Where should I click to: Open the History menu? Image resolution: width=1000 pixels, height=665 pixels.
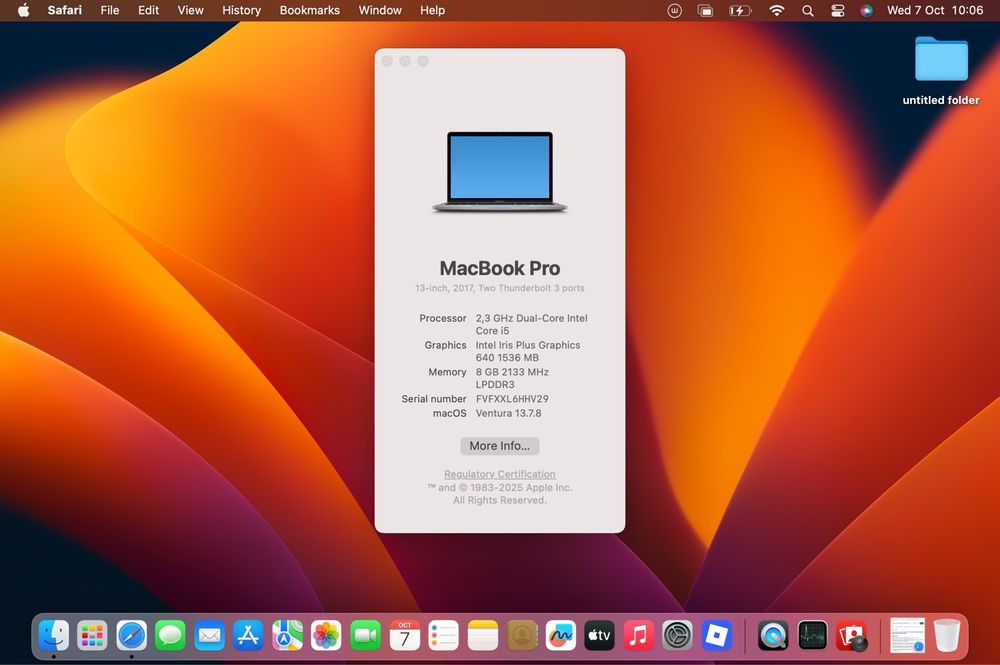[x=241, y=10]
